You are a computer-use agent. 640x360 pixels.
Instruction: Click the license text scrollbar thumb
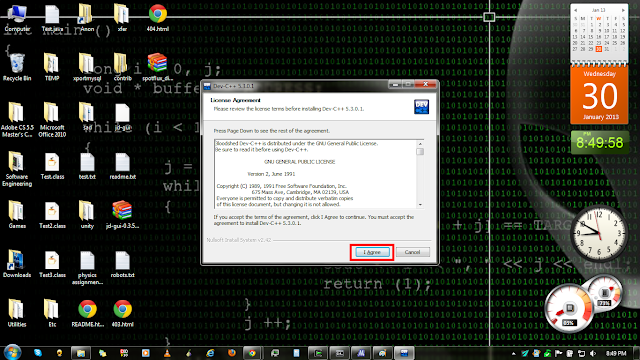420,151
